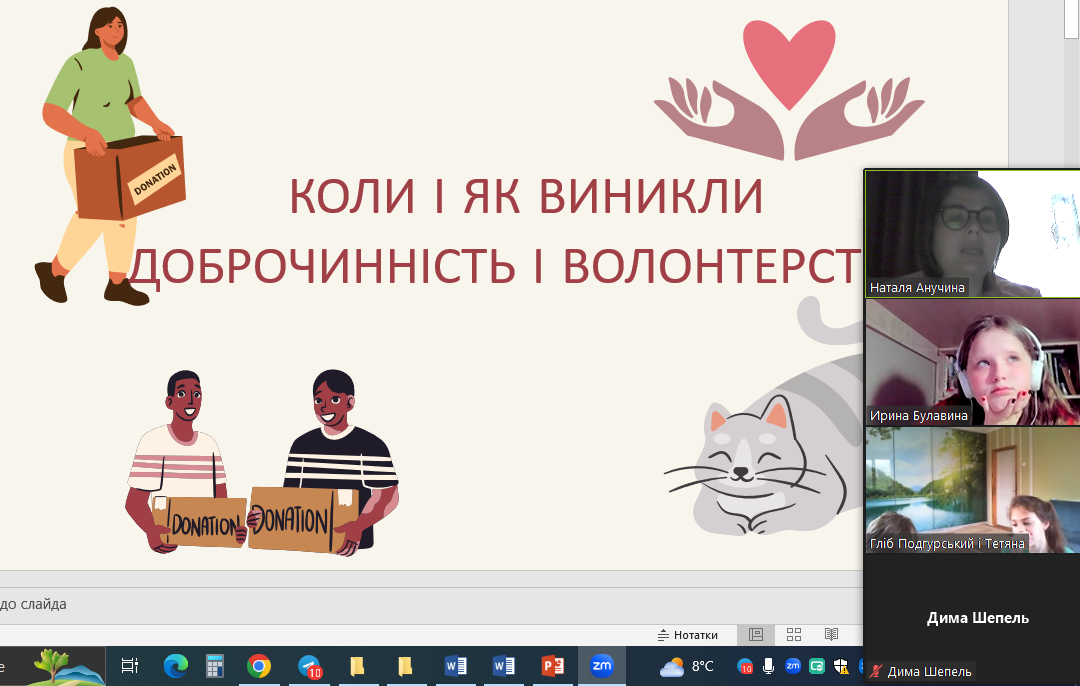Click muted microphone icon beside Дима Шепель
This screenshot has height=686, width=1080.
click(875, 672)
